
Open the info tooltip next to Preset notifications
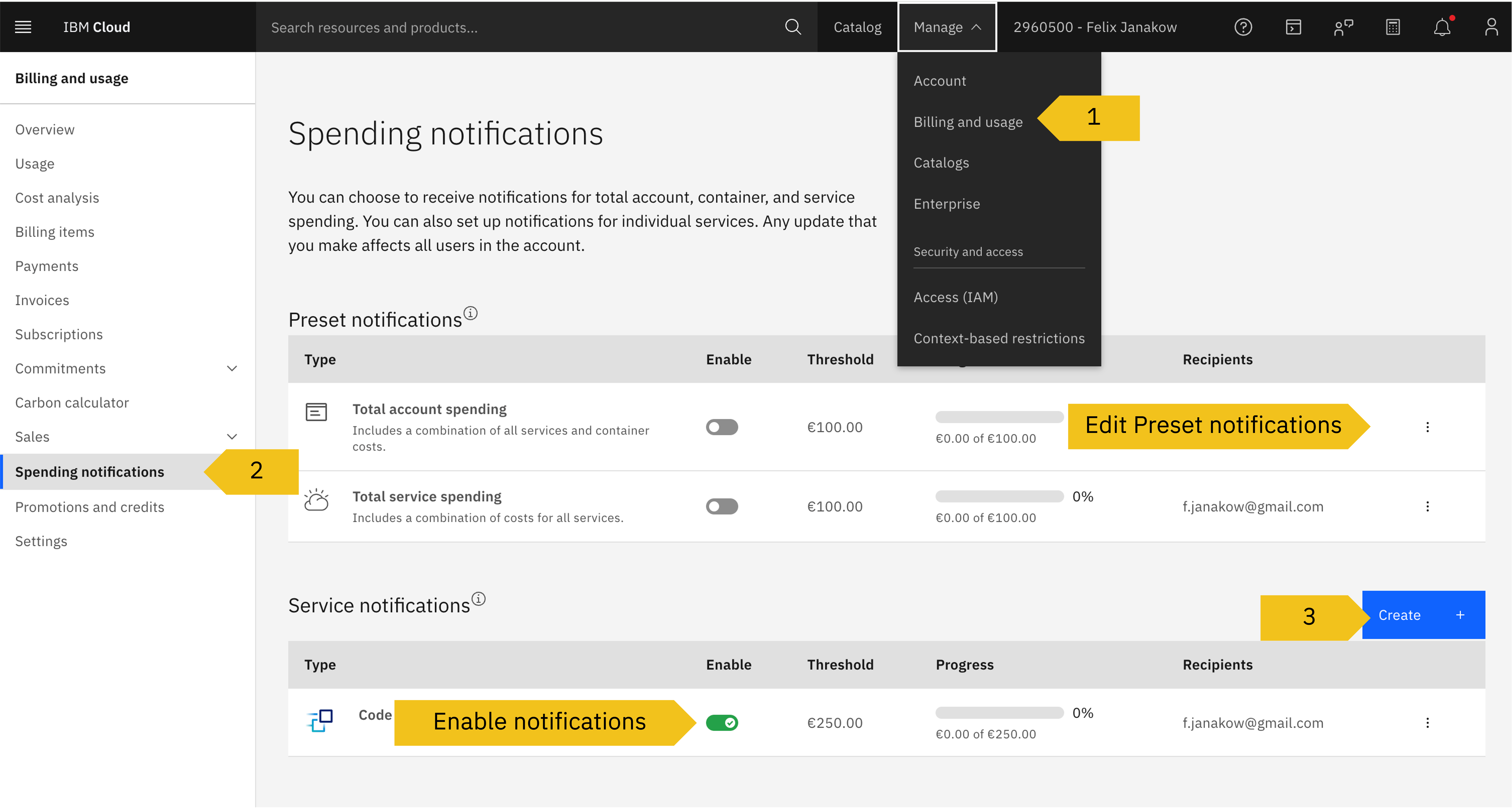pos(471,313)
